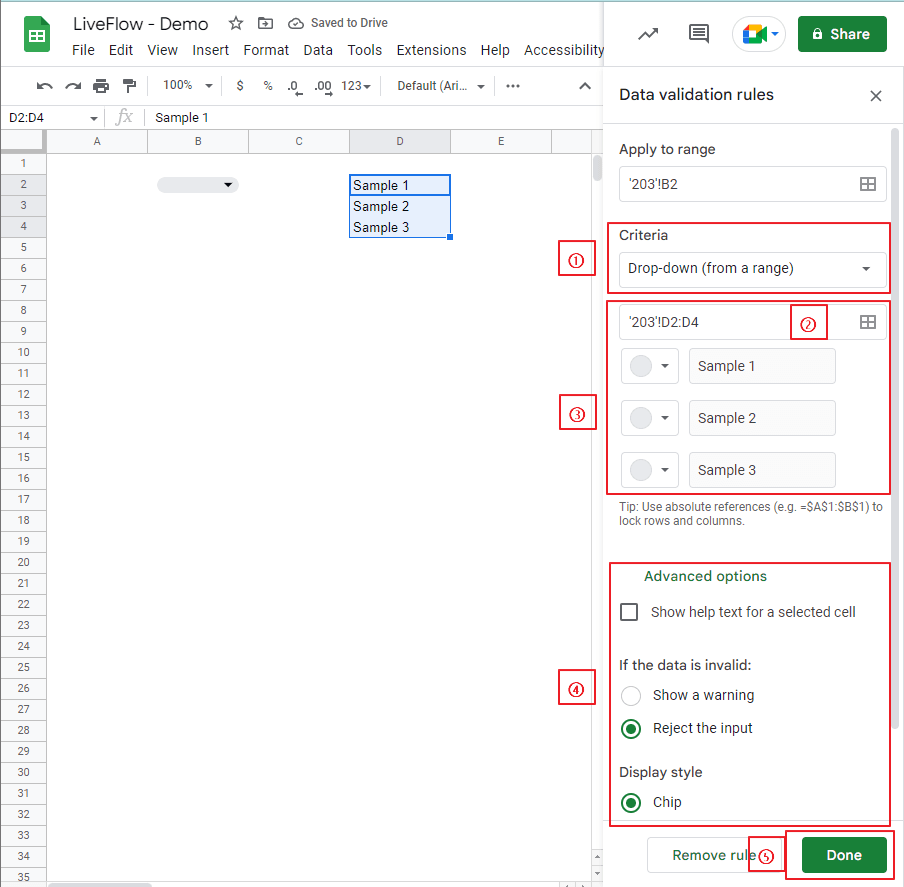Click the Sample 2 item field in panel

pyautogui.click(x=762, y=418)
